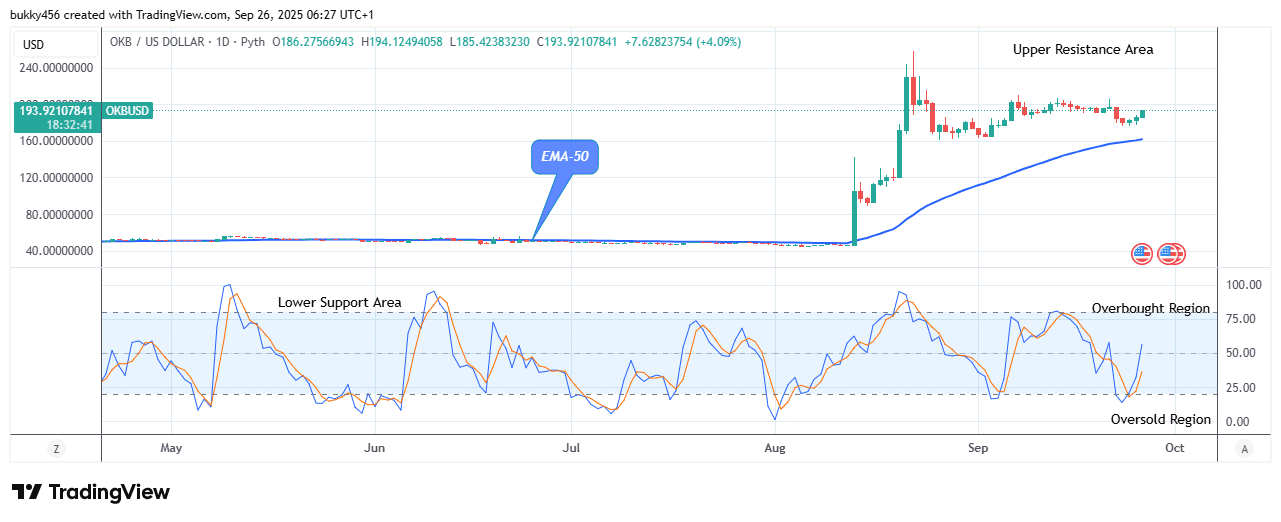Click the 120.00000000 price axis label
The width and height of the screenshot is (1281, 522).
point(58,178)
